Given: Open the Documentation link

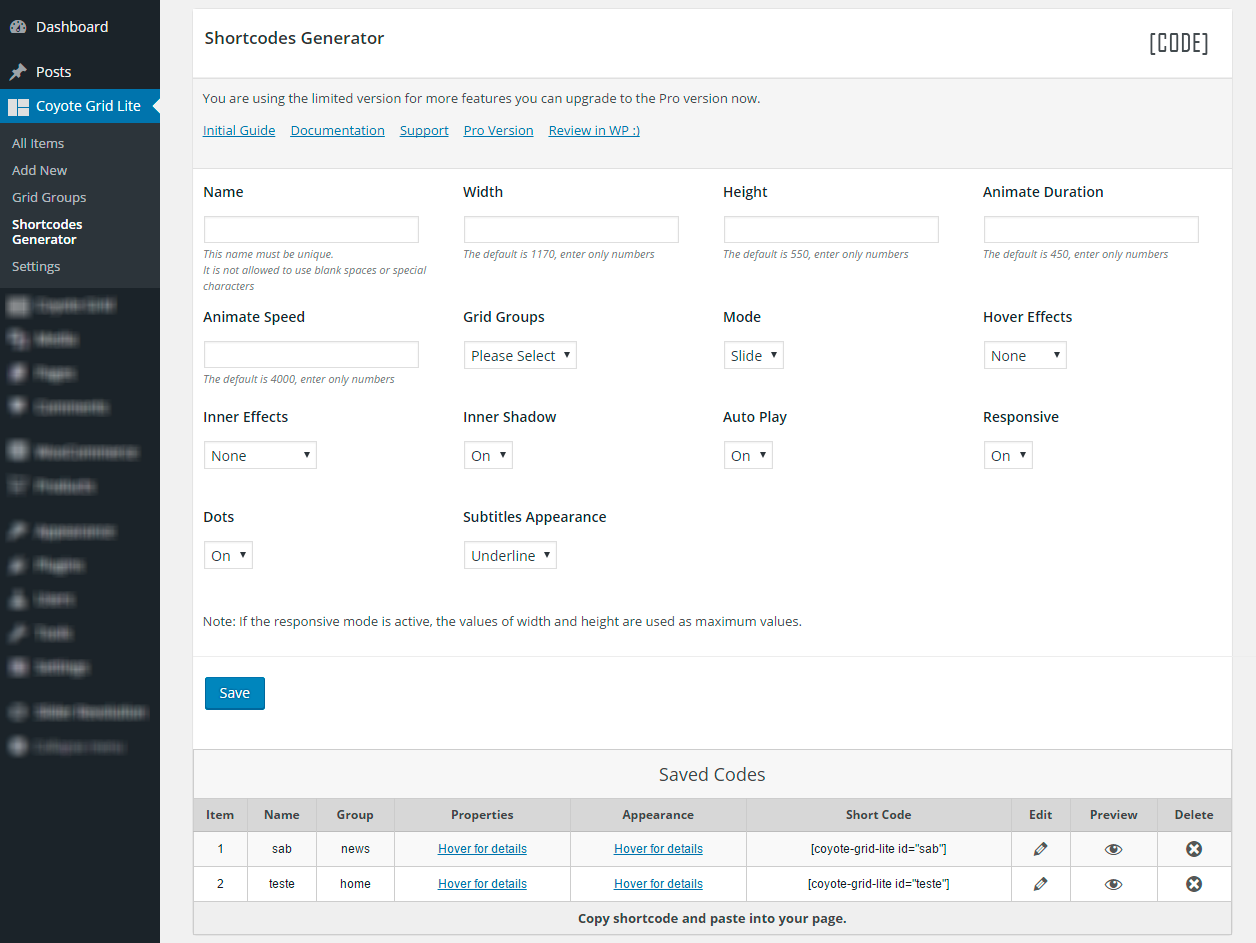Looking at the screenshot, I should click(337, 130).
